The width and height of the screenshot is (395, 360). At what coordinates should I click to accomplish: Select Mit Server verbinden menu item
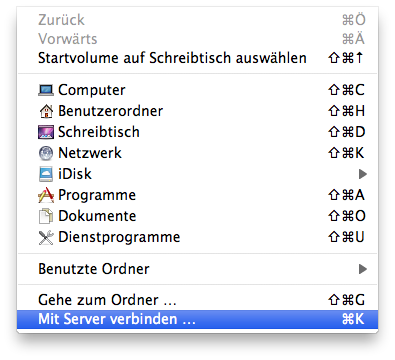click(197, 319)
